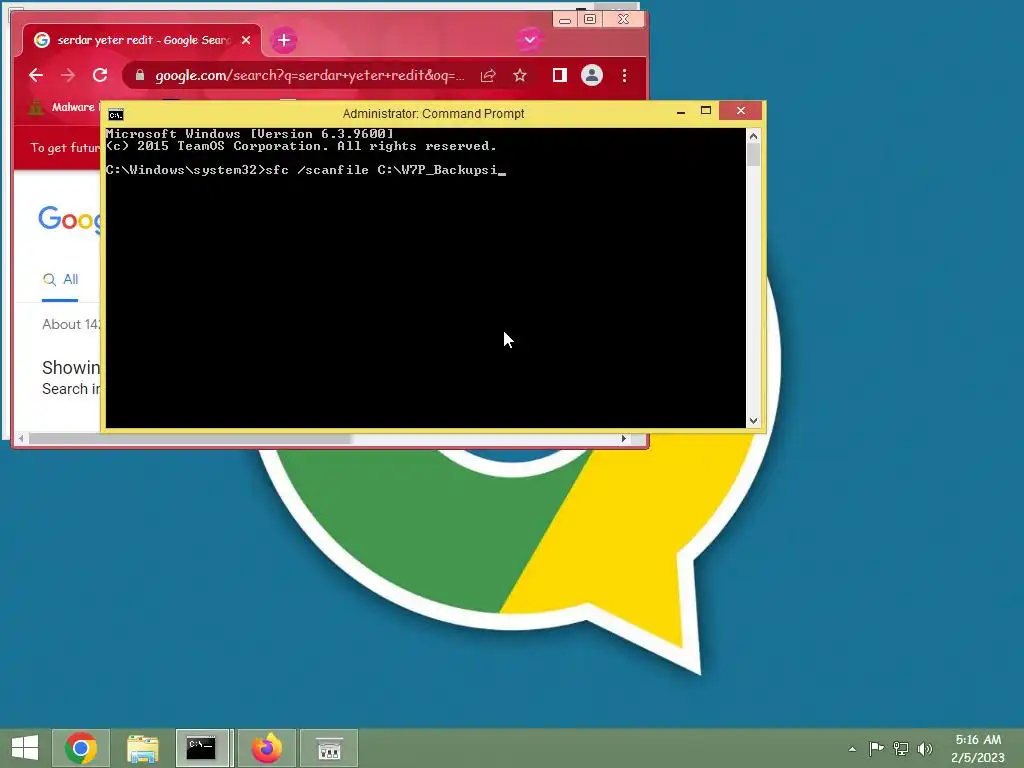
Task: Open Chrome from the taskbar
Action: pos(81,748)
